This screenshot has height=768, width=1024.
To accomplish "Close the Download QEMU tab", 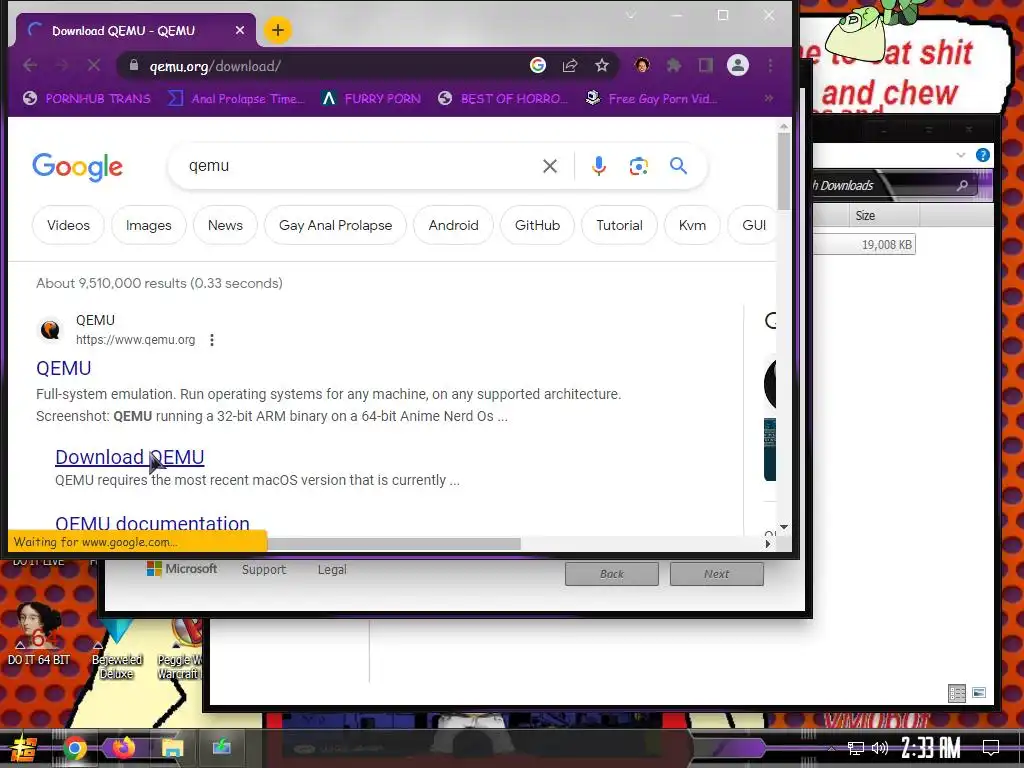I will pyautogui.click(x=240, y=30).
